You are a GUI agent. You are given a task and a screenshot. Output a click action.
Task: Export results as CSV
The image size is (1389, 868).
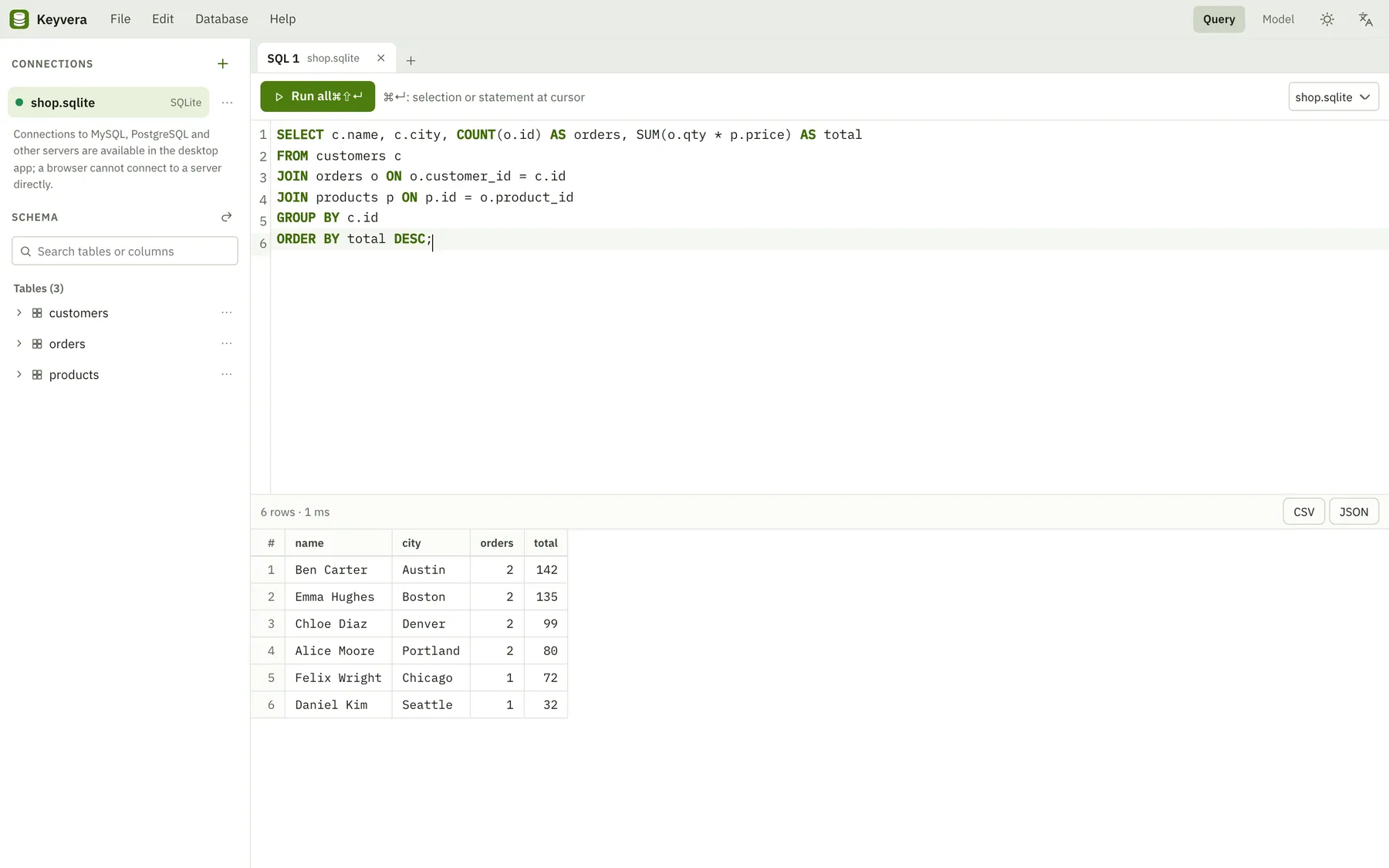click(1304, 512)
